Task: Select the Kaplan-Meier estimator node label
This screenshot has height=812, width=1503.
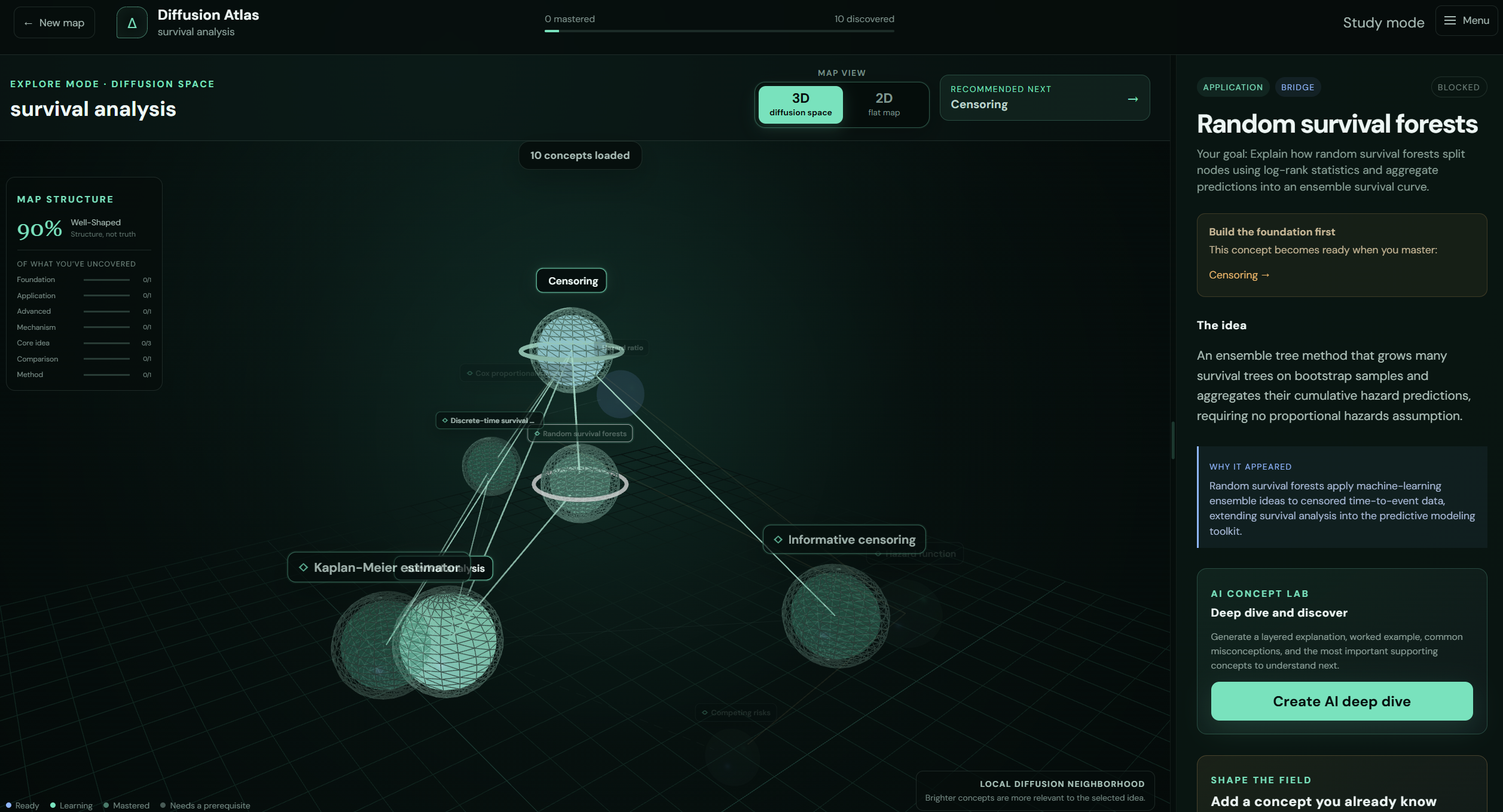Action: click(x=379, y=567)
